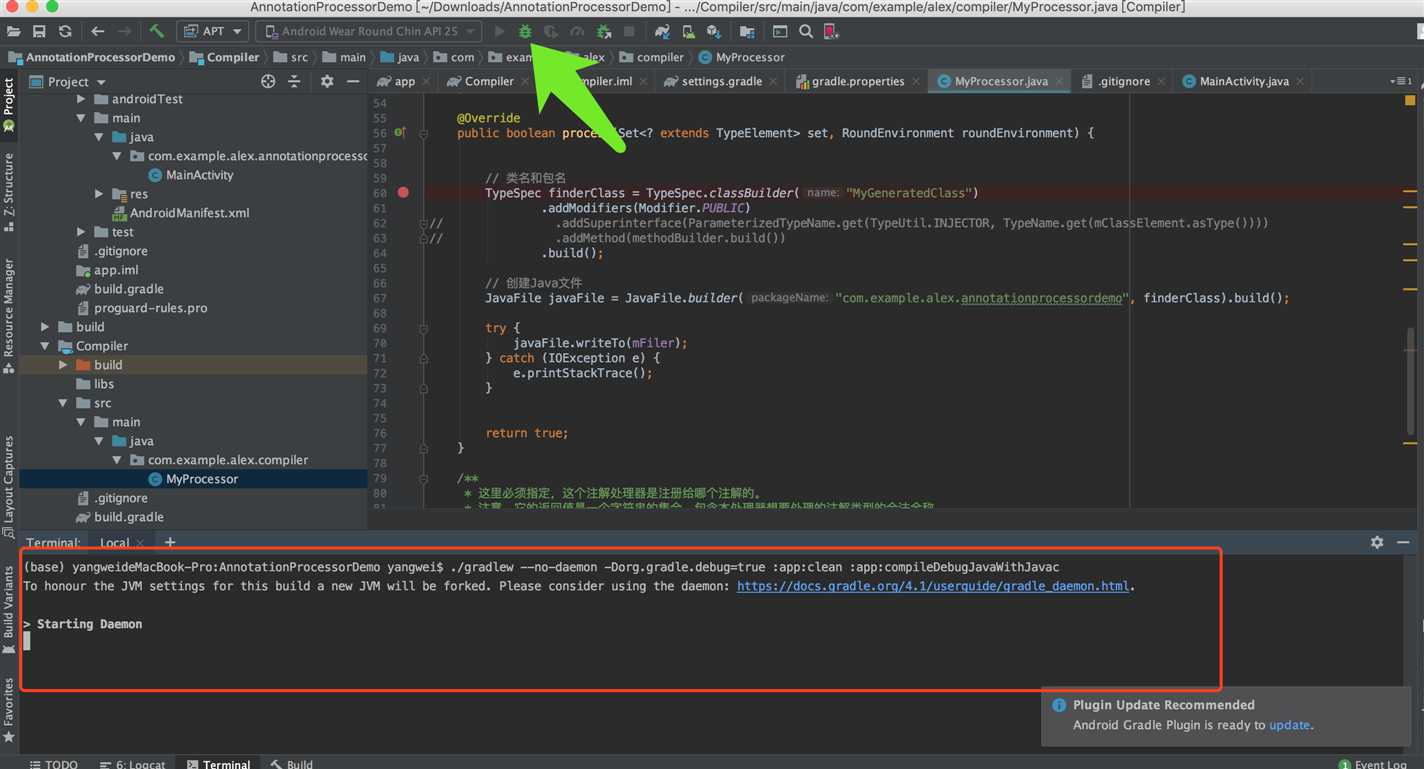Add a new terminal session with plus

click(170, 542)
